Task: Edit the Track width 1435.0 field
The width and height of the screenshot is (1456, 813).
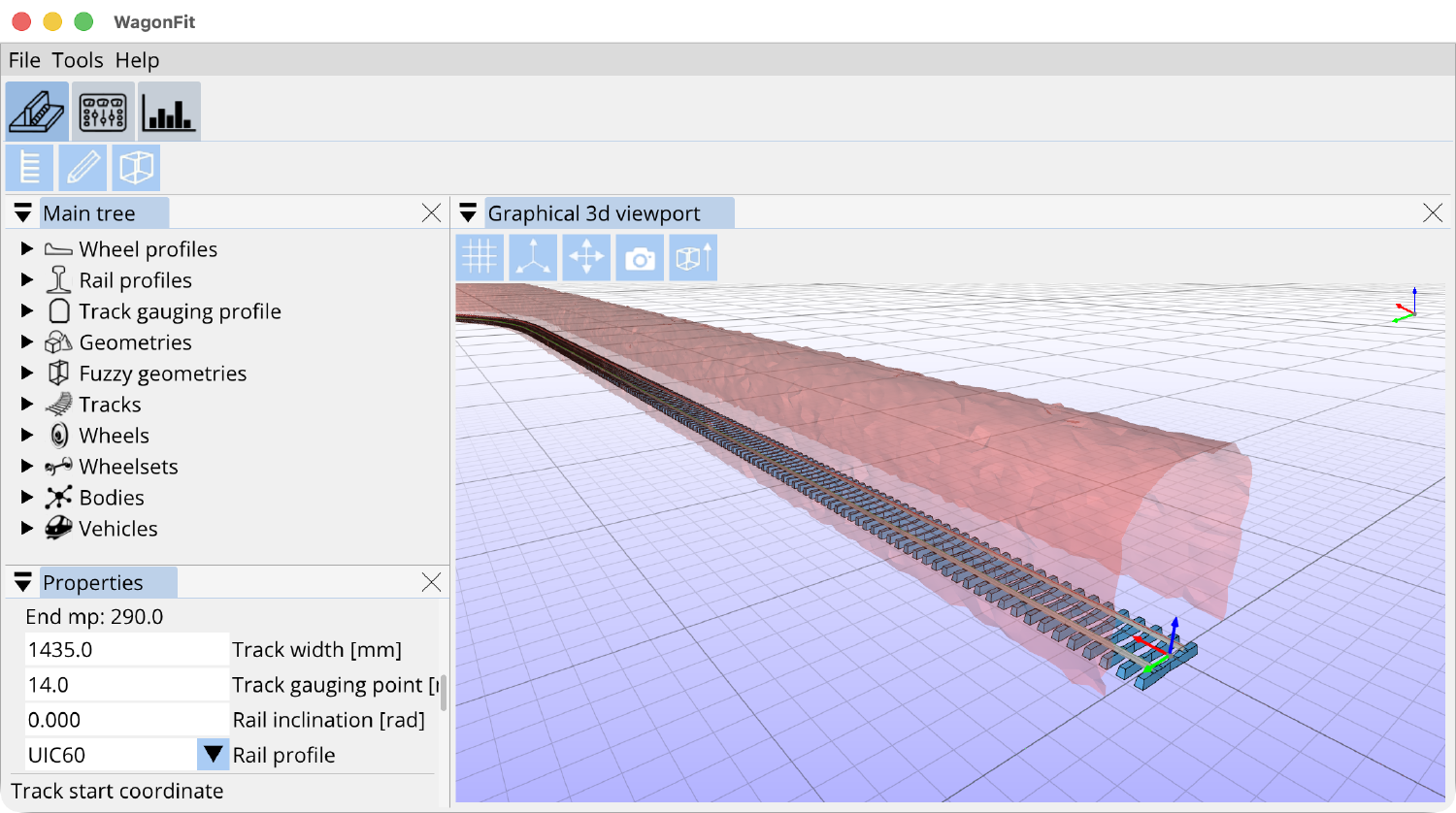Action: [x=125, y=649]
